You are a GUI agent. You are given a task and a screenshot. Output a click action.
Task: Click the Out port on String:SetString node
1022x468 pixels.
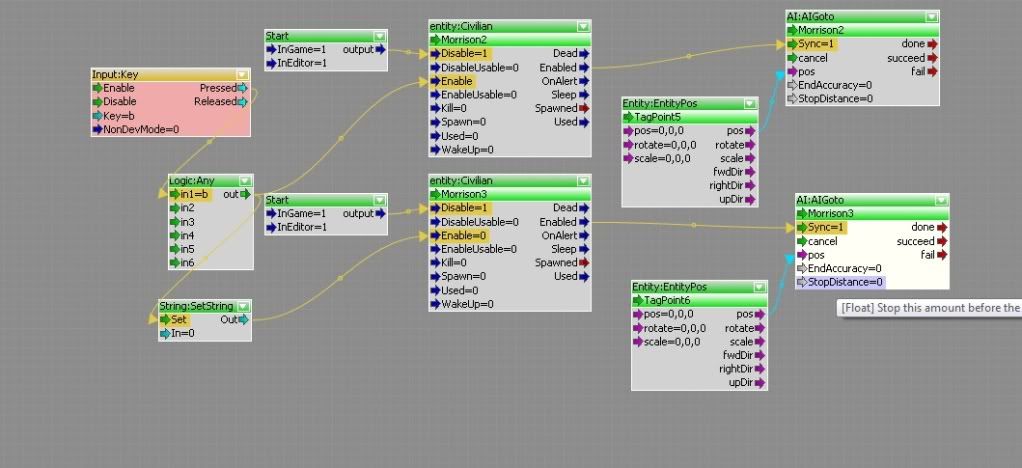[x=243, y=320]
